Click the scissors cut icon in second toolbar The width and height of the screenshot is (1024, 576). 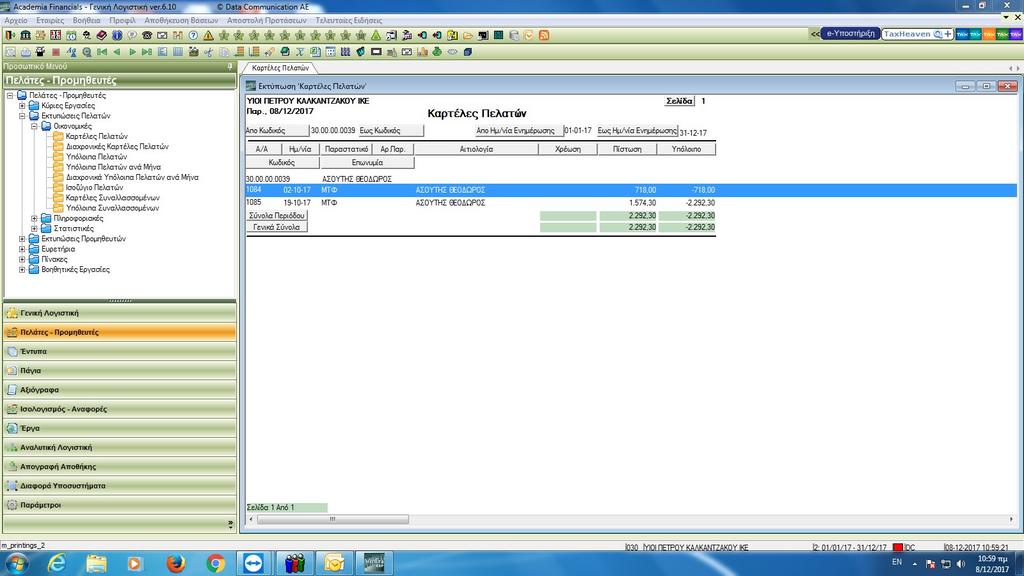click(x=208, y=52)
